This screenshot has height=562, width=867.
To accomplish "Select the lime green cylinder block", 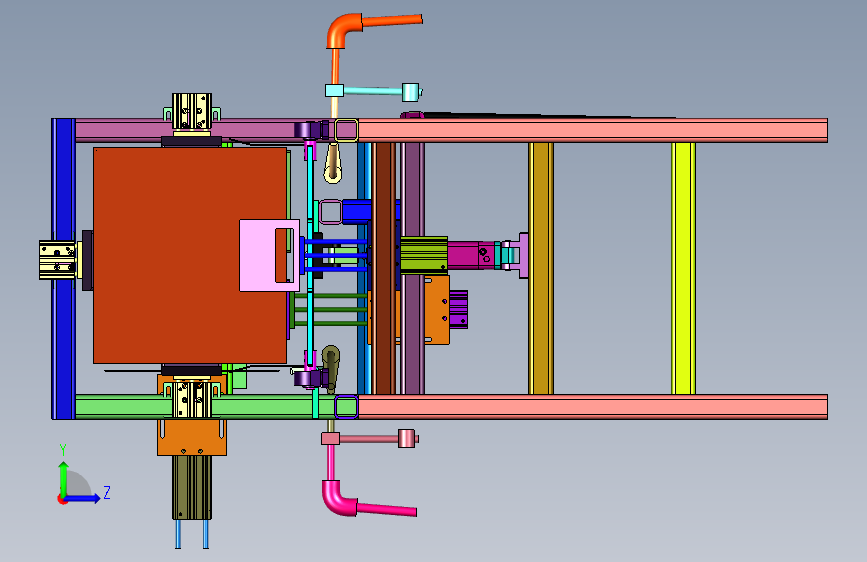I will pyautogui.click(x=424, y=255).
